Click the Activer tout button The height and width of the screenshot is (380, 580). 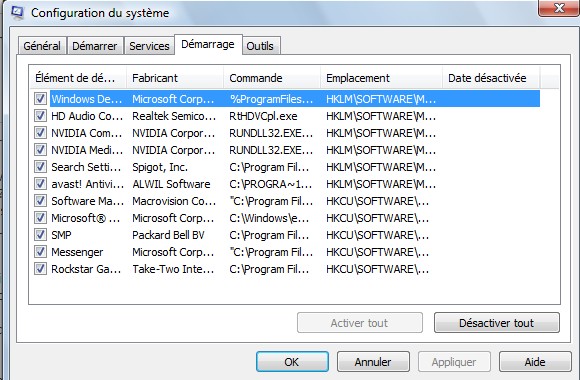tap(360, 323)
